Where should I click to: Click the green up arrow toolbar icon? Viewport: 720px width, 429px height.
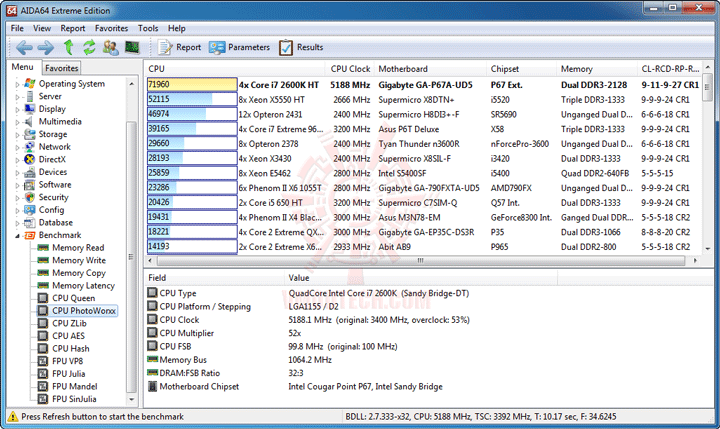tap(69, 47)
